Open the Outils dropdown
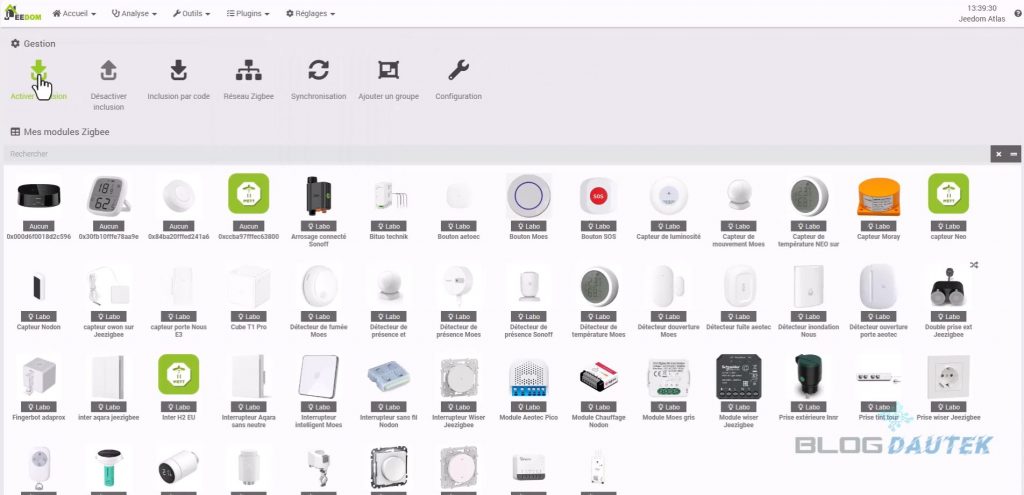This screenshot has width=1024, height=495. (191, 14)
